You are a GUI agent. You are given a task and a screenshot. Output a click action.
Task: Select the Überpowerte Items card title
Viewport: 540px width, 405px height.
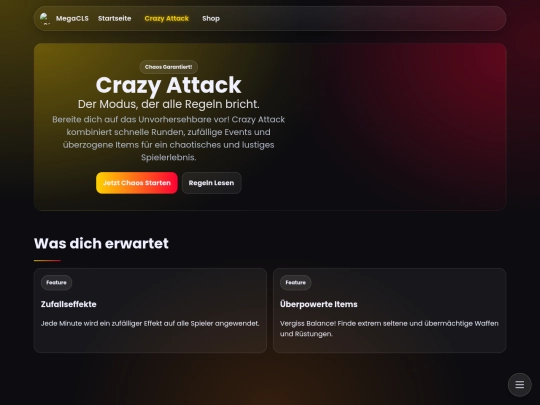click(319, 304)
